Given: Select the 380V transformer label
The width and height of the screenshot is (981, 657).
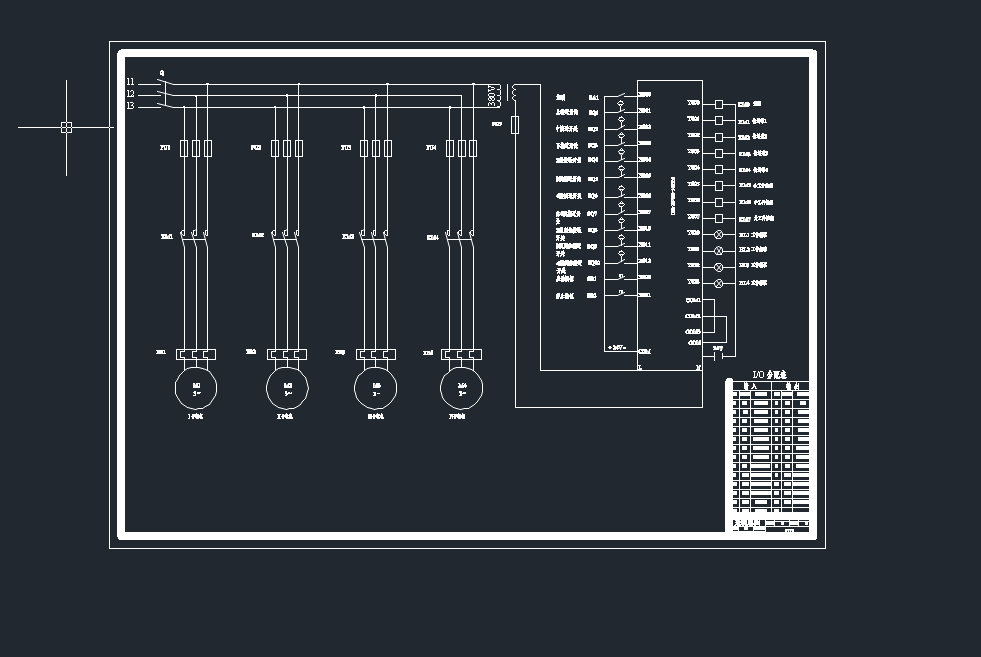Looking at the screenshot, I should pyautogui.click(x=492, y=96).
